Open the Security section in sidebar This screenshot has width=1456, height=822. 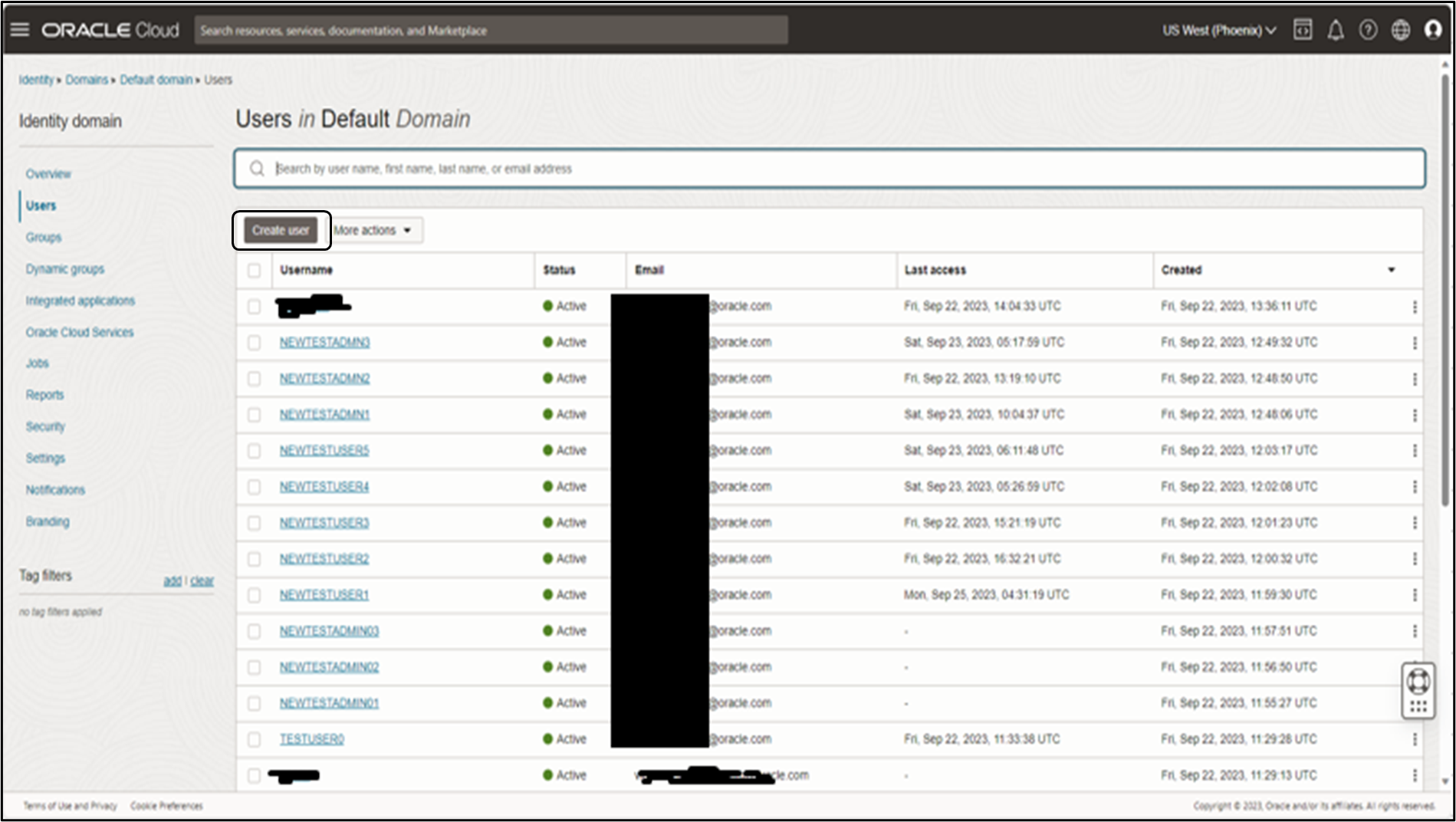pos(45,426)
